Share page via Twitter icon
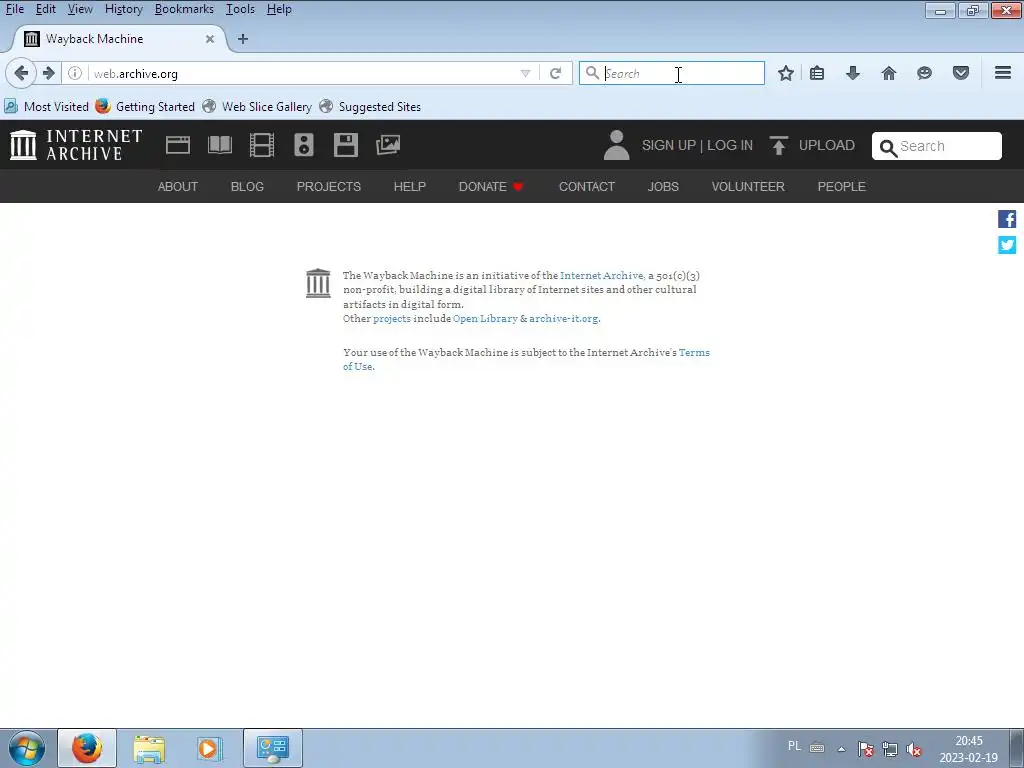 1007,245
